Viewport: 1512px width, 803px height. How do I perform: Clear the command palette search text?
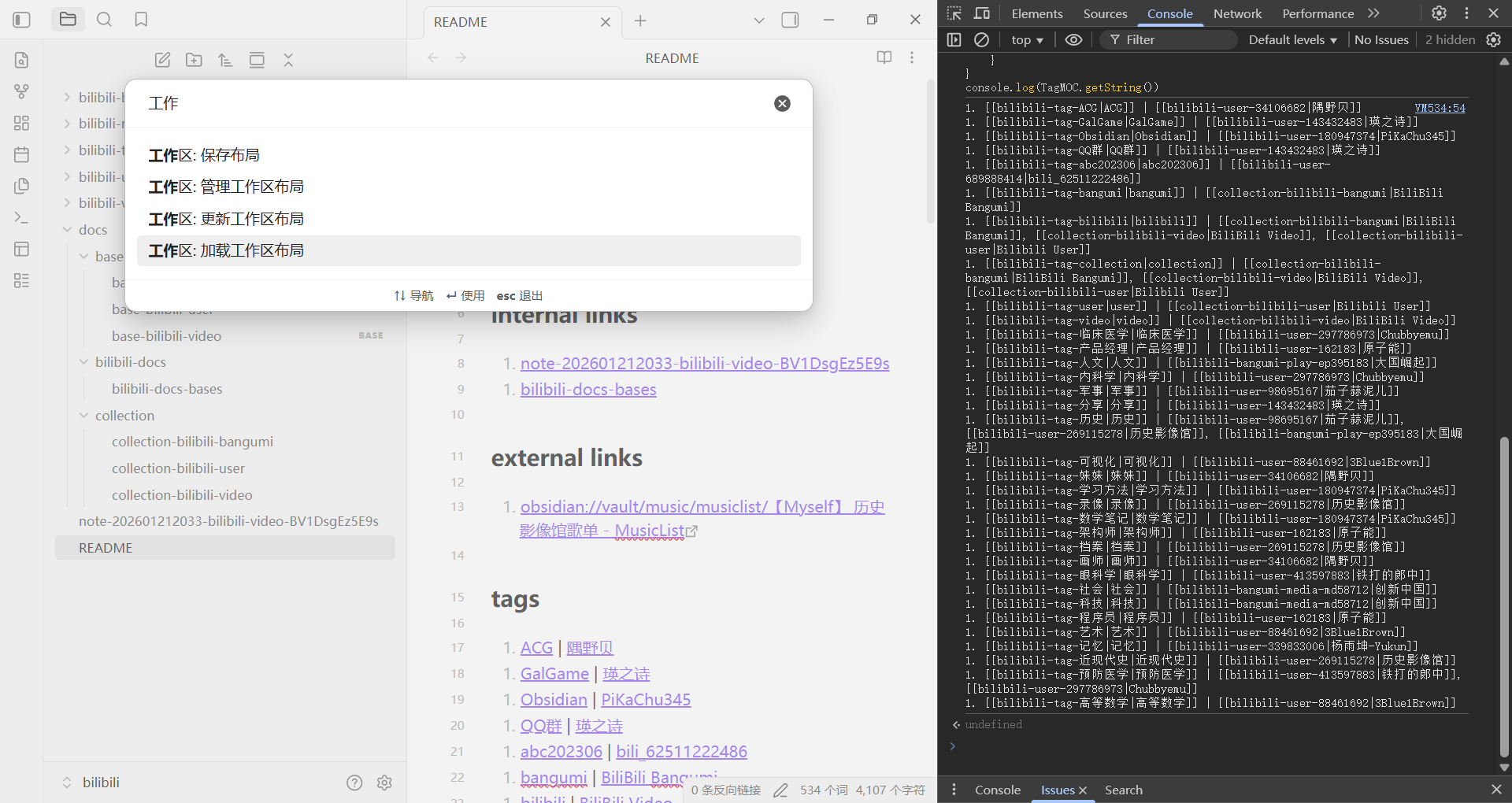pyautogui.click(x=782, y=103)
